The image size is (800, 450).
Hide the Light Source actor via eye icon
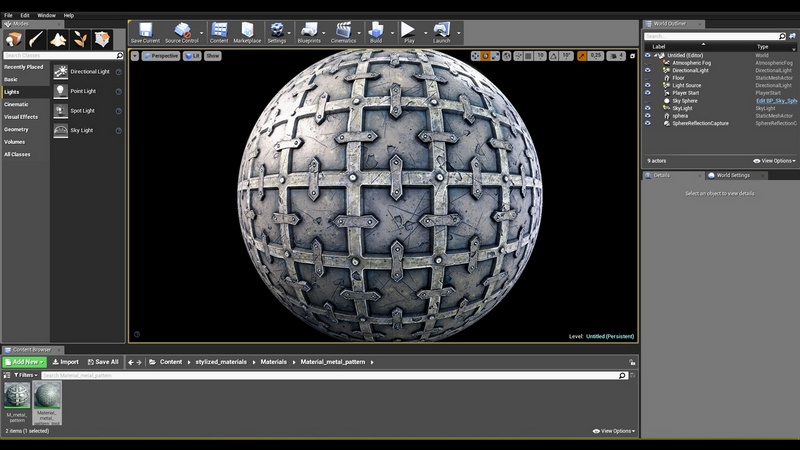click(648, 85)
